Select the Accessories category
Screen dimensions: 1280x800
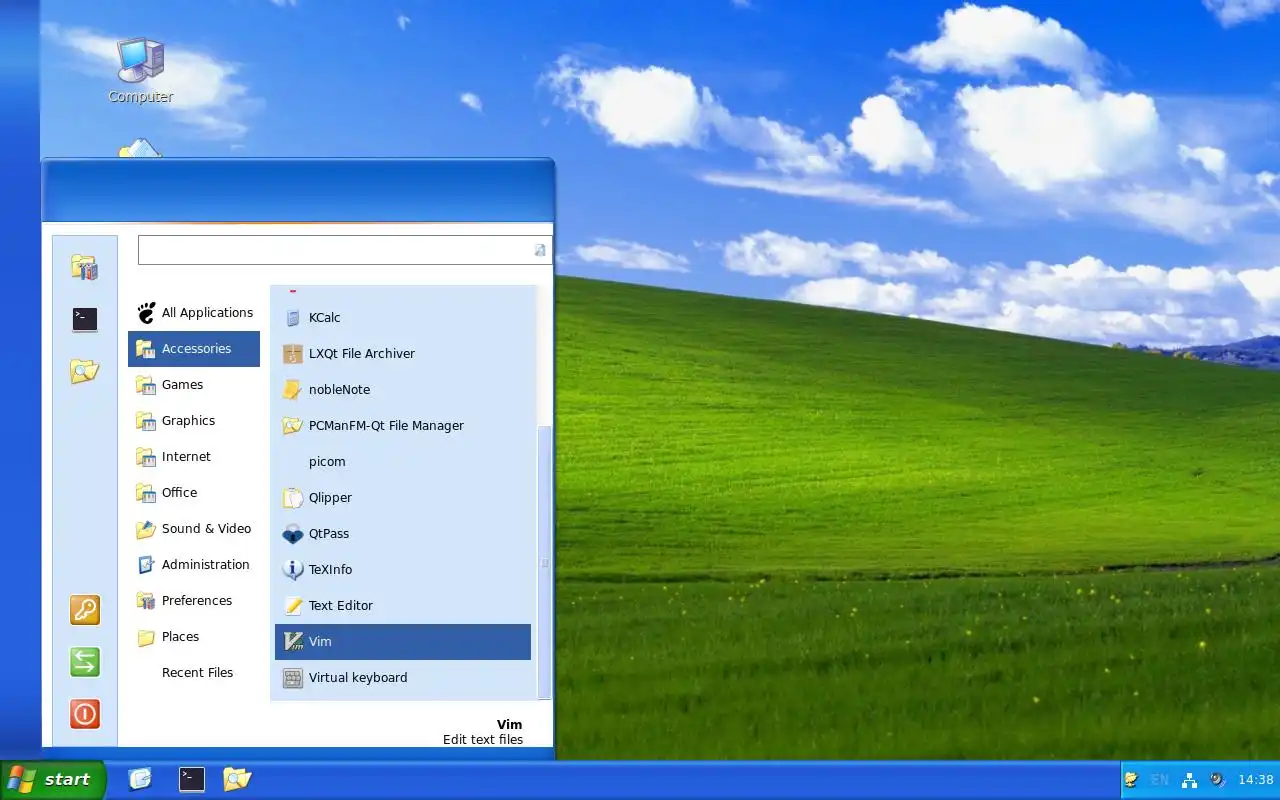coord(194,348)
